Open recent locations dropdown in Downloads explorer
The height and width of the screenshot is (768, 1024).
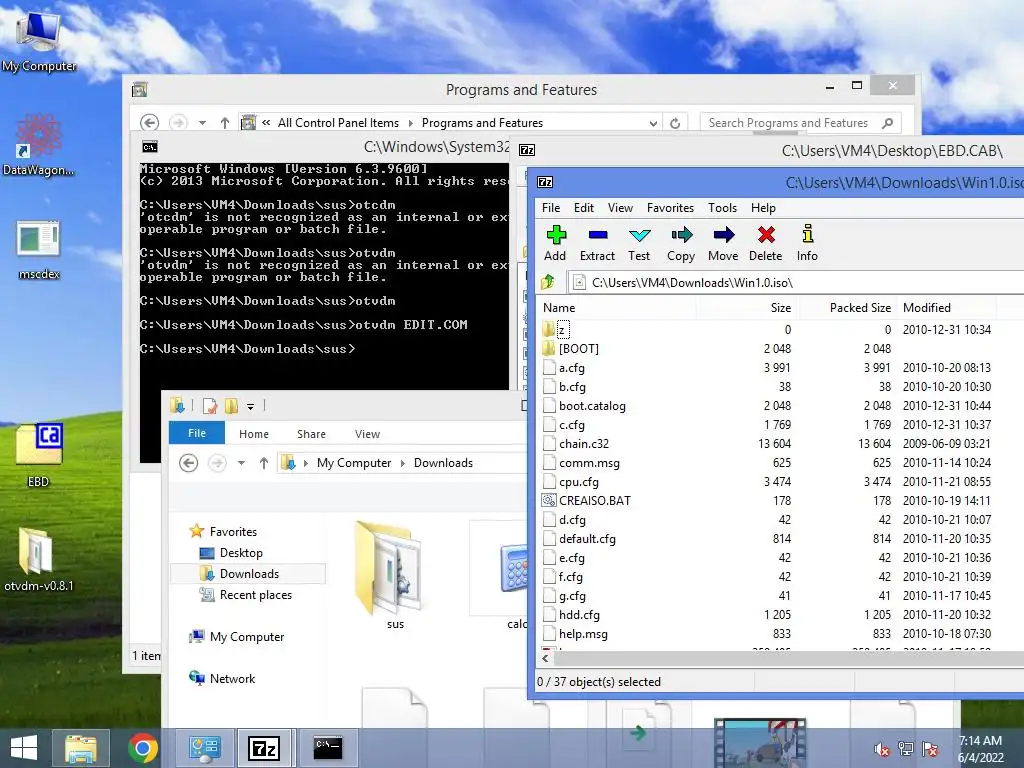click(242, 463)
